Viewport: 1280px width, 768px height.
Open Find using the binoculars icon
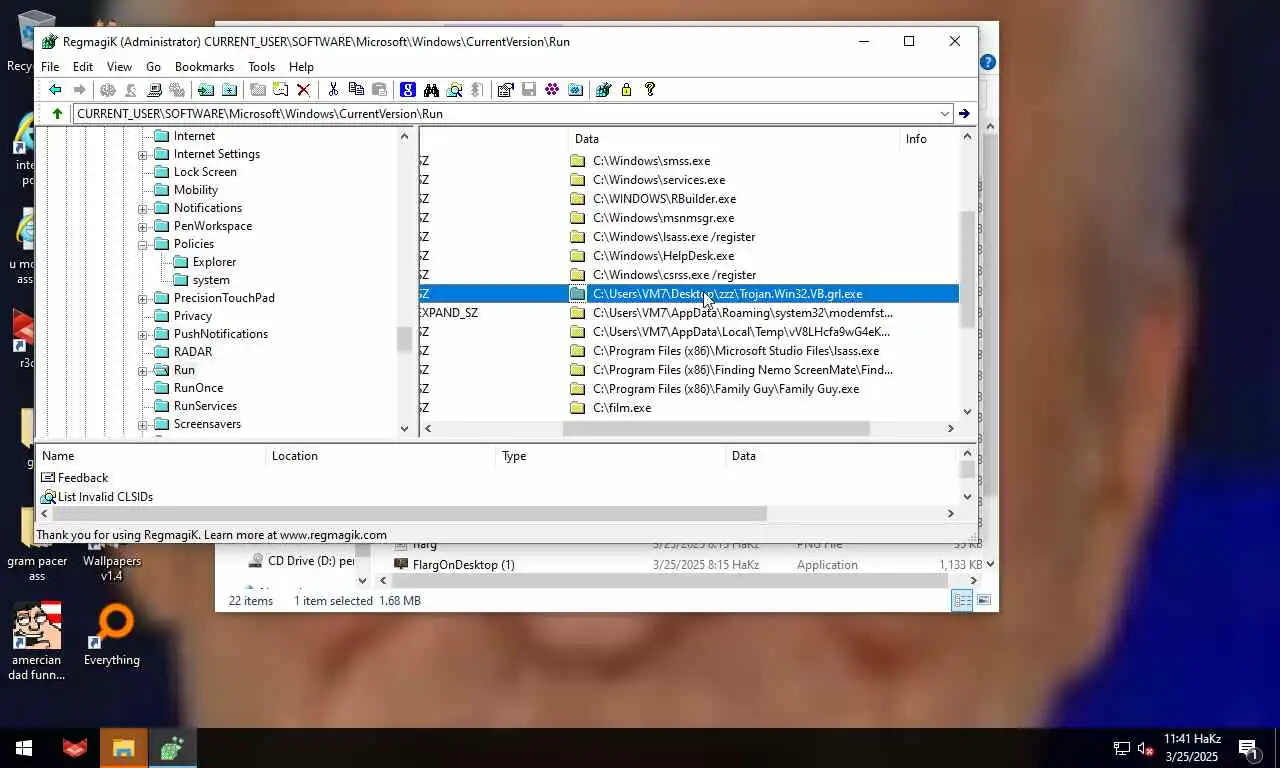431,89
